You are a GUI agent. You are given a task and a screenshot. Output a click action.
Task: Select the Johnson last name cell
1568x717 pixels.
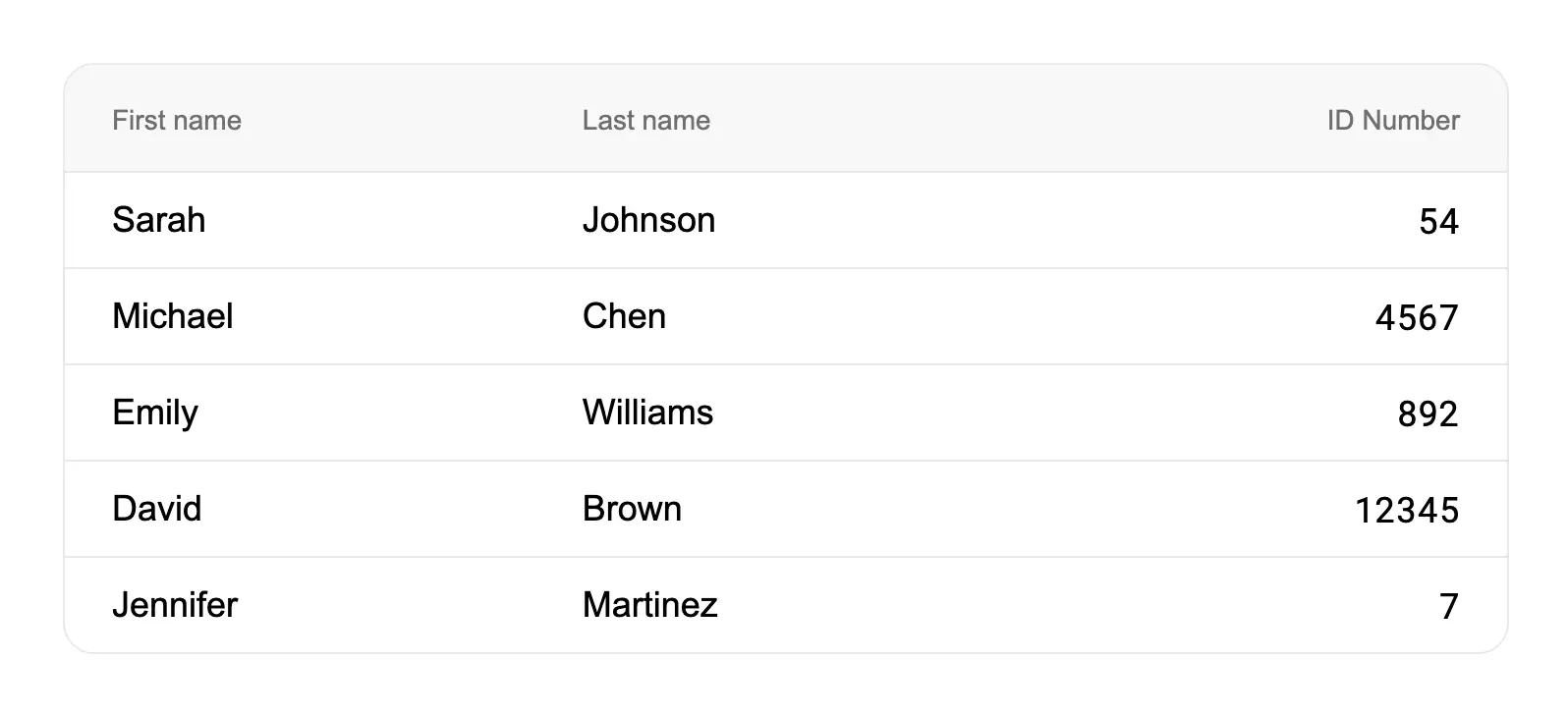coord(648,220)
